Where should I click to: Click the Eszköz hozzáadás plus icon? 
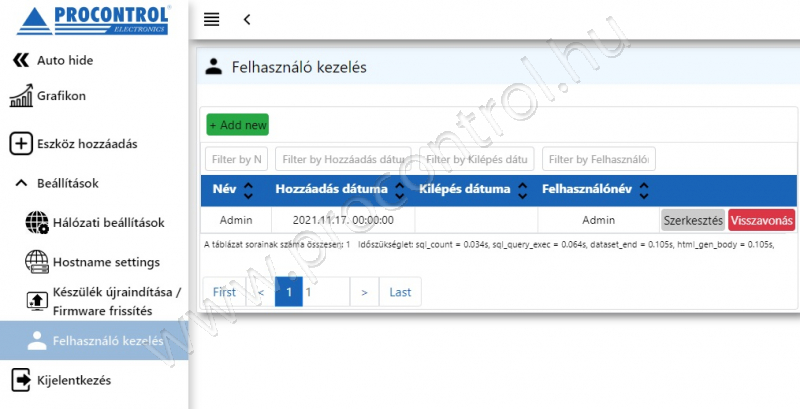20,143
